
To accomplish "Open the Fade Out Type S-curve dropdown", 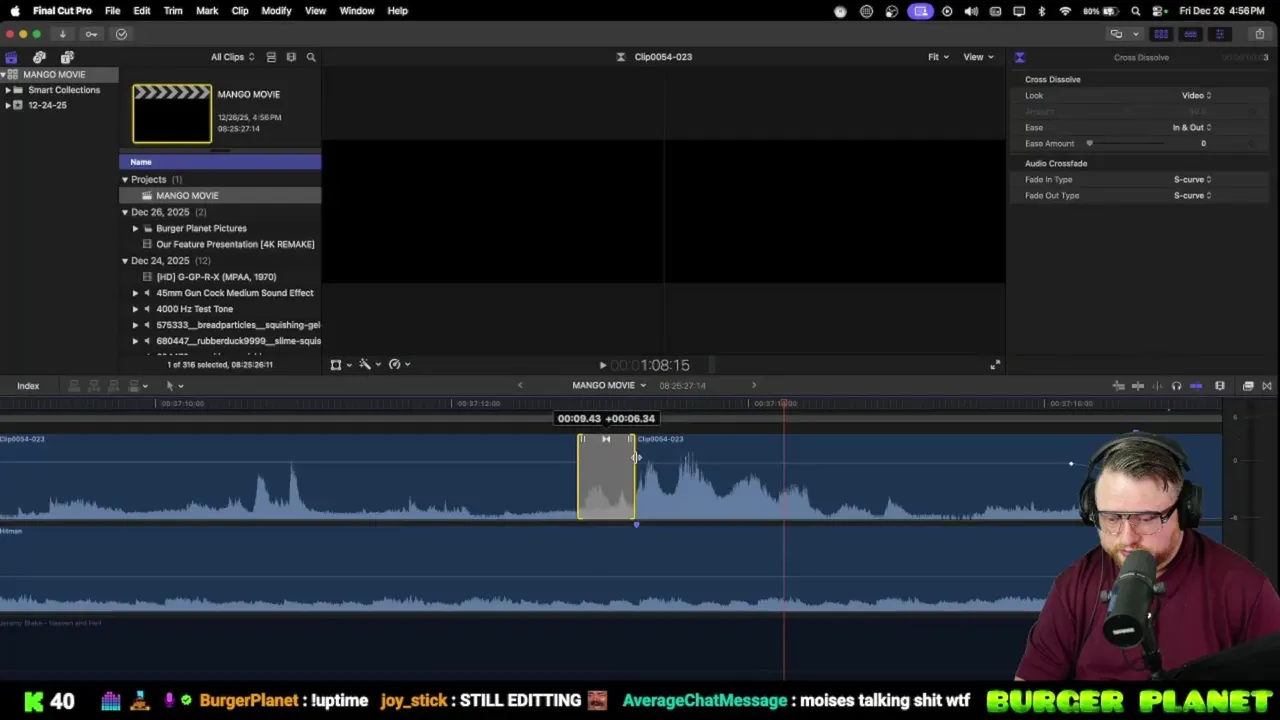I will (x=1192, y=196).
